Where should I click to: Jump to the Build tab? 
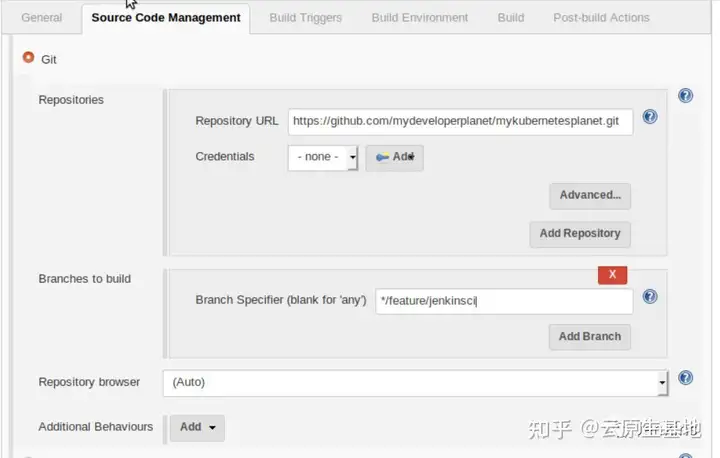coord(511,18)
